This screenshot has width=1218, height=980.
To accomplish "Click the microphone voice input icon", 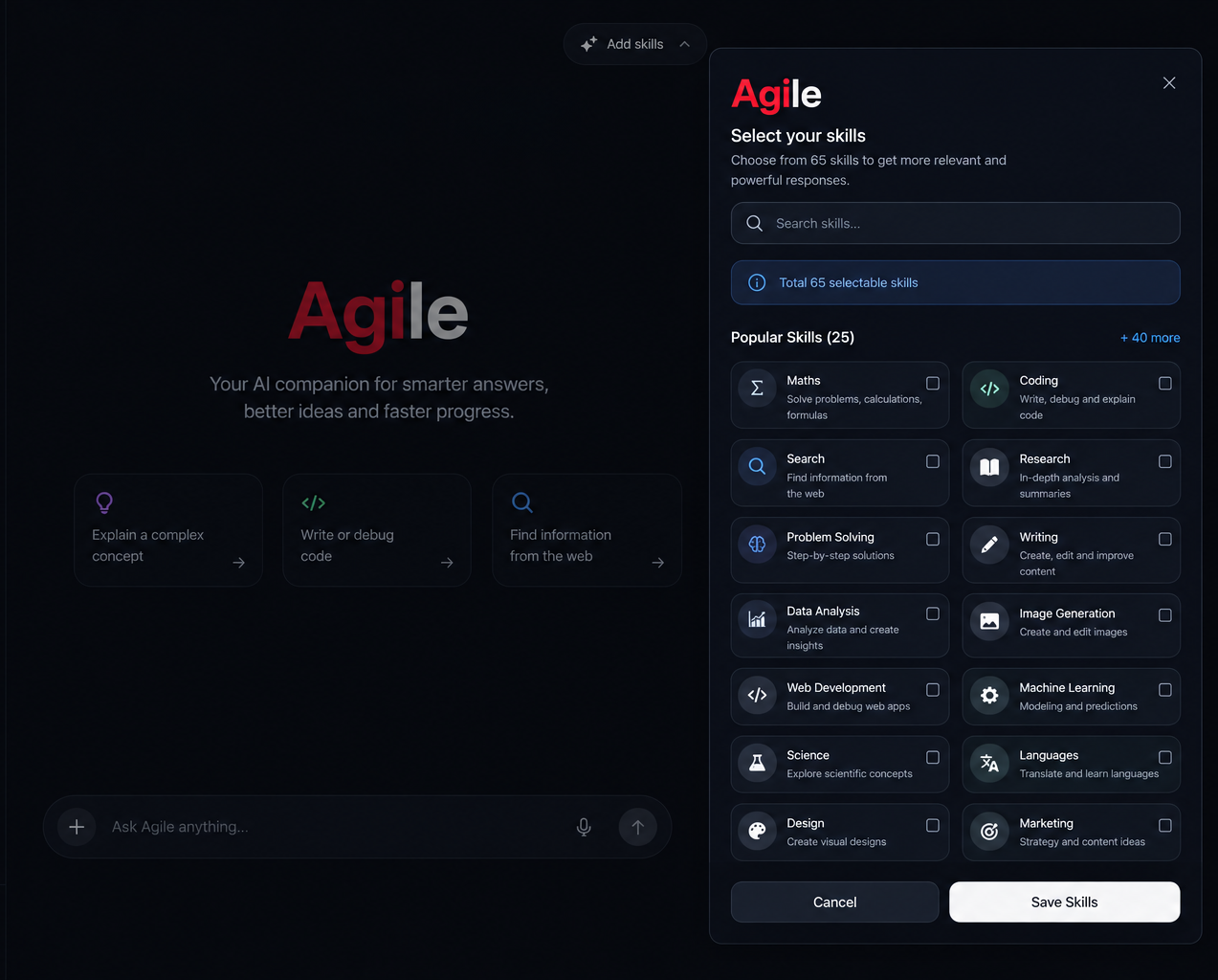I will (584, 827).
